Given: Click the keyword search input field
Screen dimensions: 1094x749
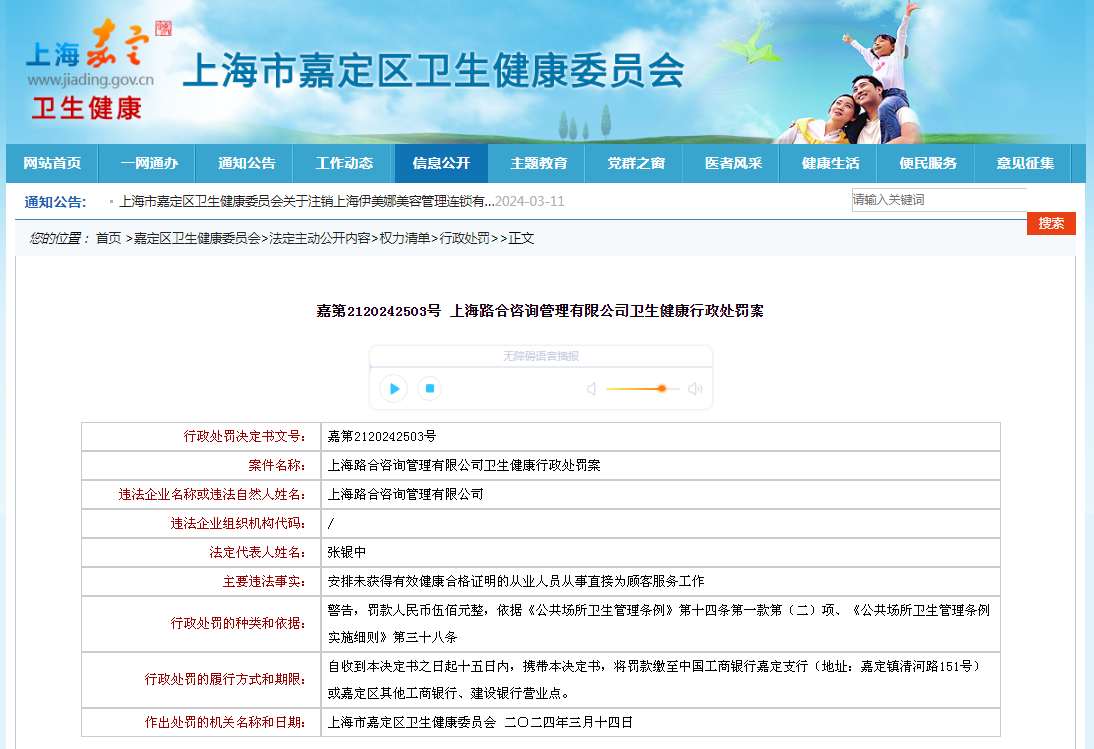Looking at the screenshot, I should point(939,200).
